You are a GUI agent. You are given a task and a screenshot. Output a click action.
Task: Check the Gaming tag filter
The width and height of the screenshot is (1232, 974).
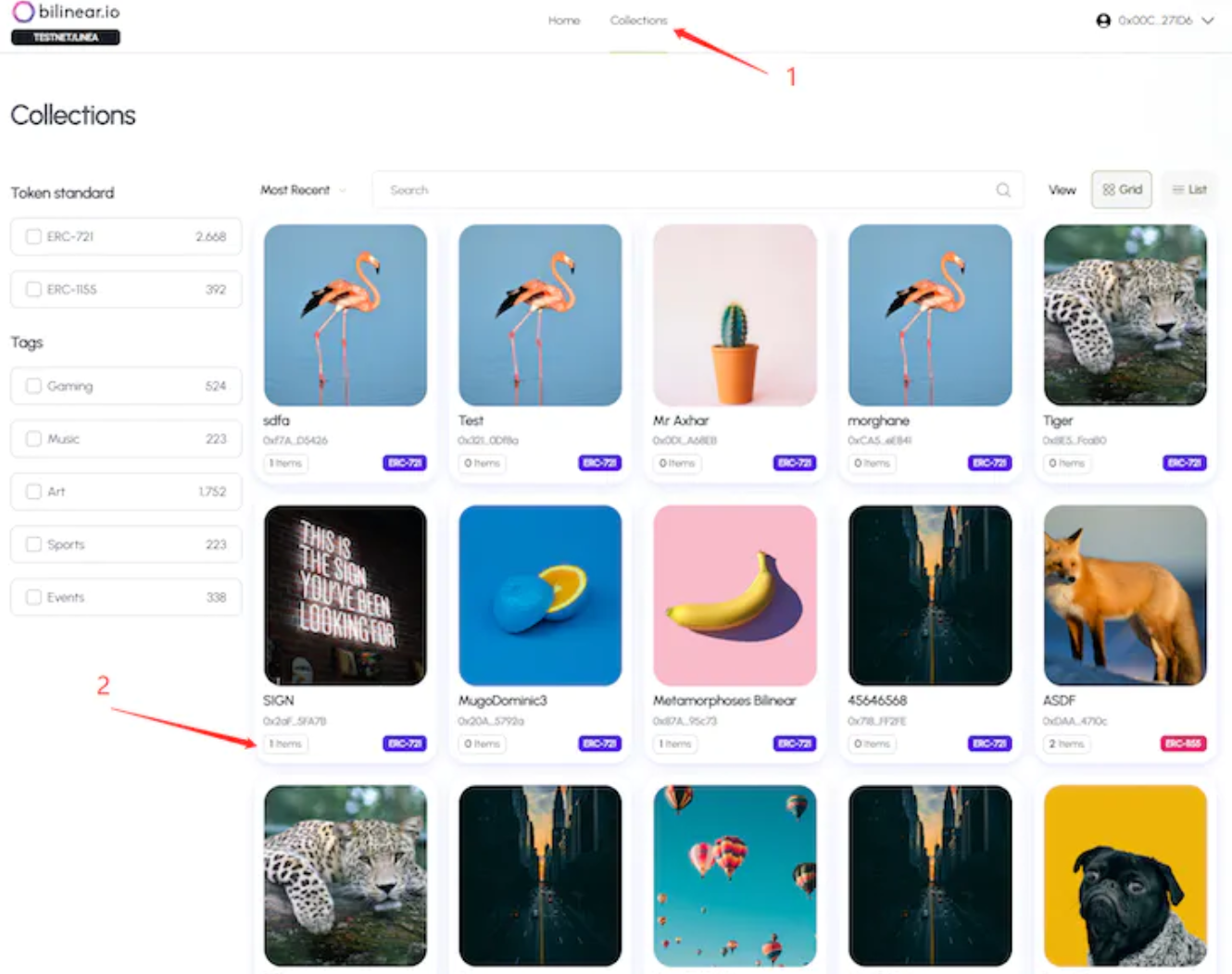pos(34,386)
